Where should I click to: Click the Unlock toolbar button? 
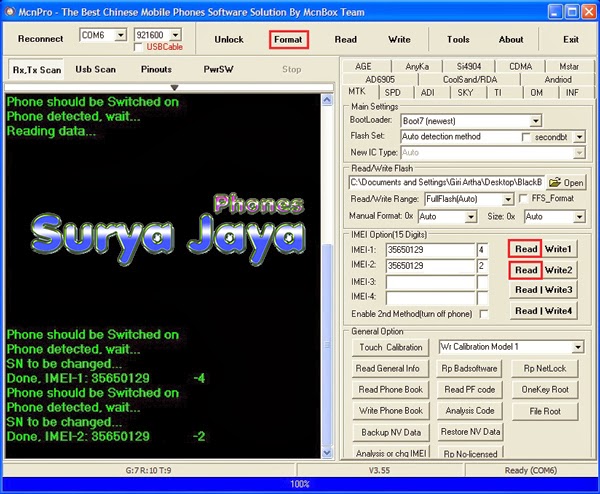(229, 39)
